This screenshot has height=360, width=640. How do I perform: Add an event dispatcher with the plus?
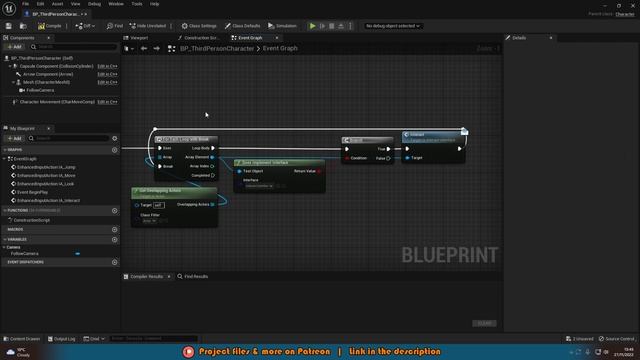point(115,262)
